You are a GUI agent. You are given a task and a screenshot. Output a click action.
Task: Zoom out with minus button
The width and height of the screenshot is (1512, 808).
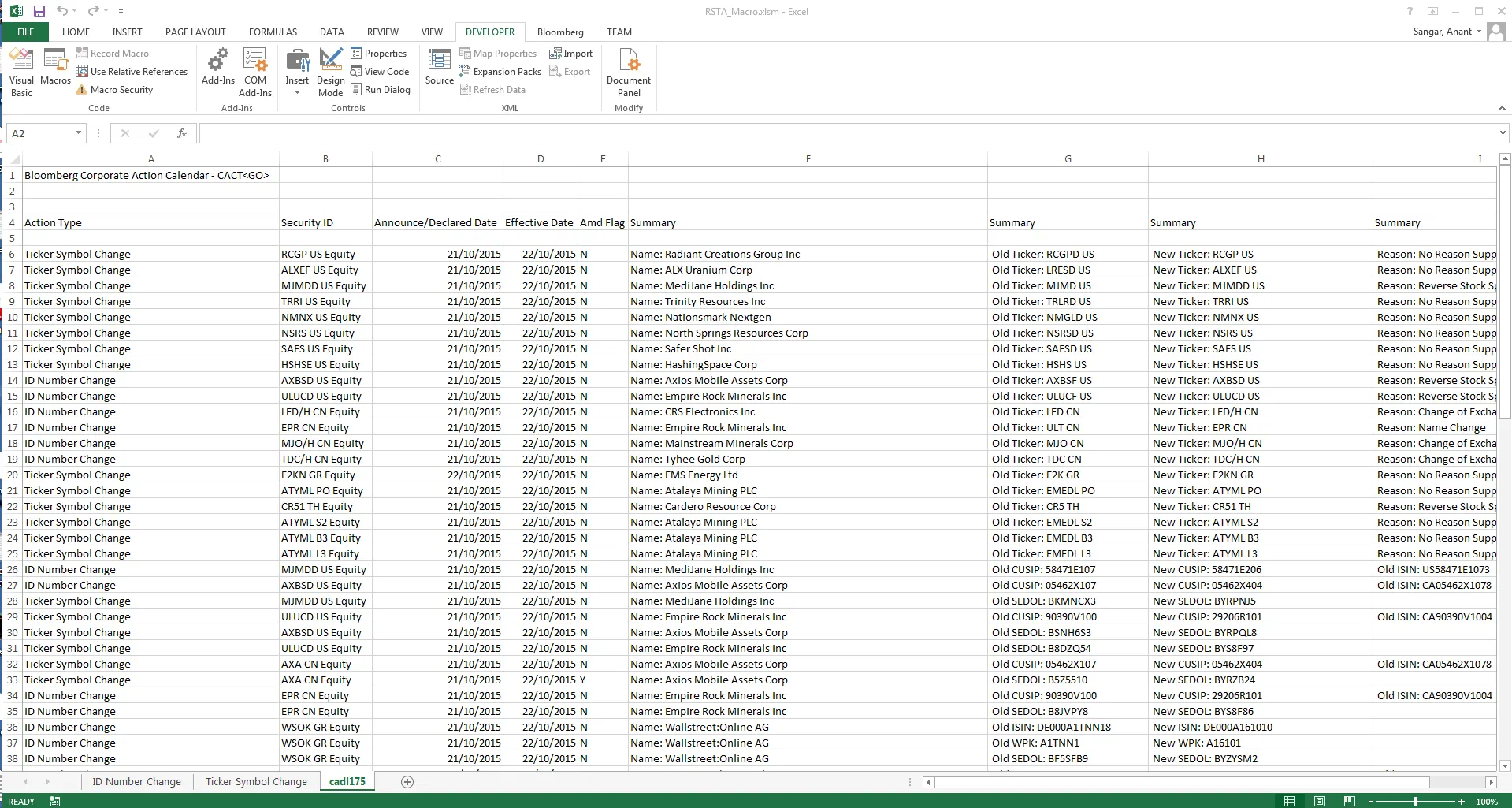coord(1371,801)
